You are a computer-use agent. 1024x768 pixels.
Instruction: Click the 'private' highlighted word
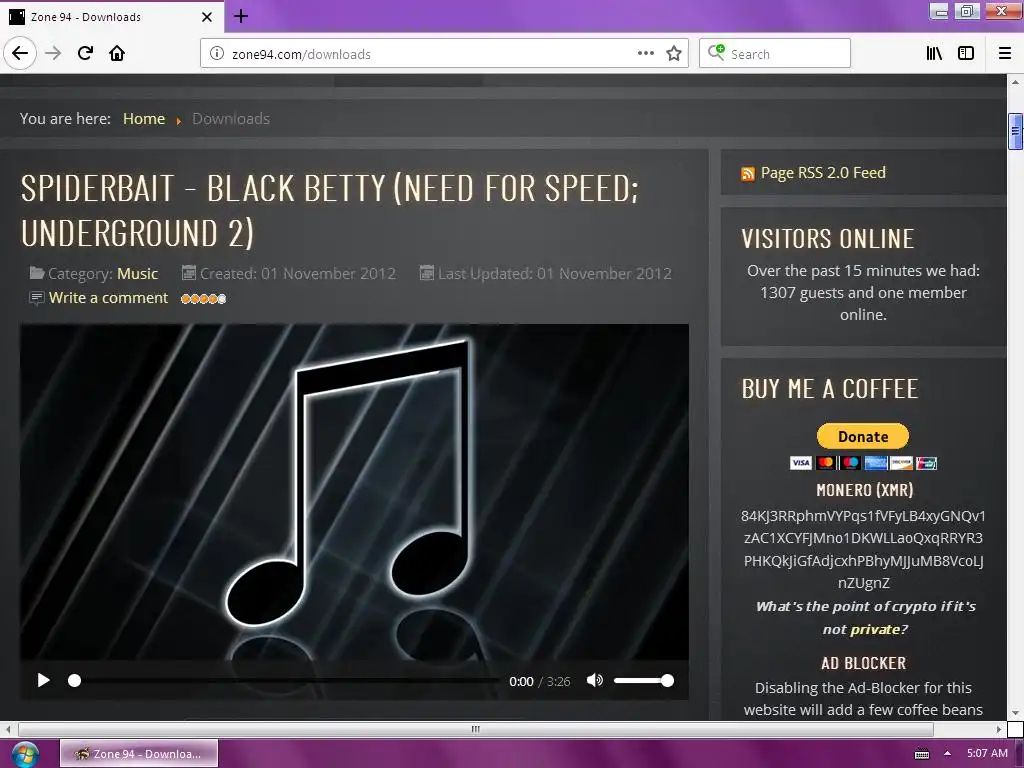874,630
